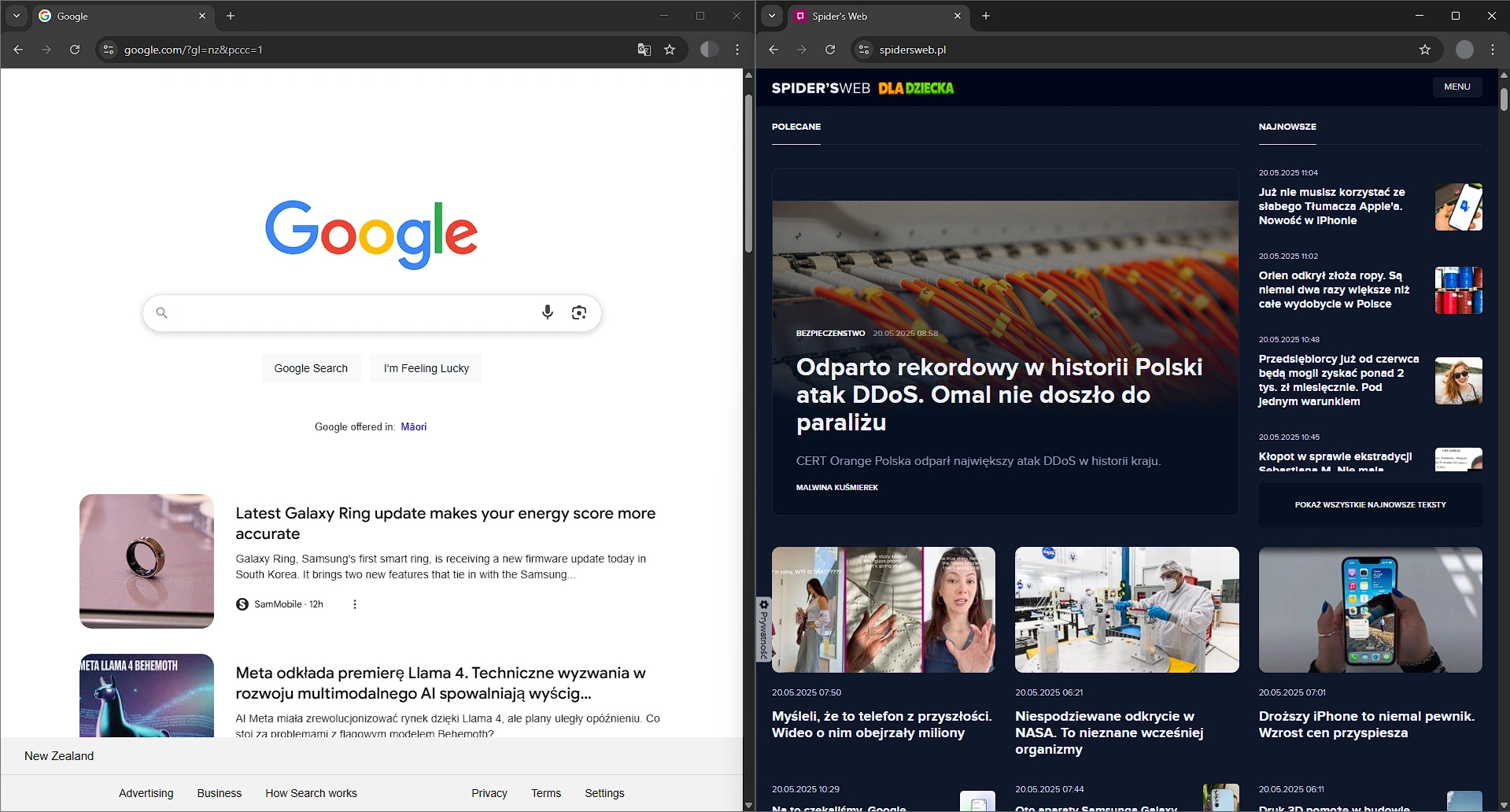Switch to the Spider's Web browser tab

pyautogui.click(x=877, y=16)
